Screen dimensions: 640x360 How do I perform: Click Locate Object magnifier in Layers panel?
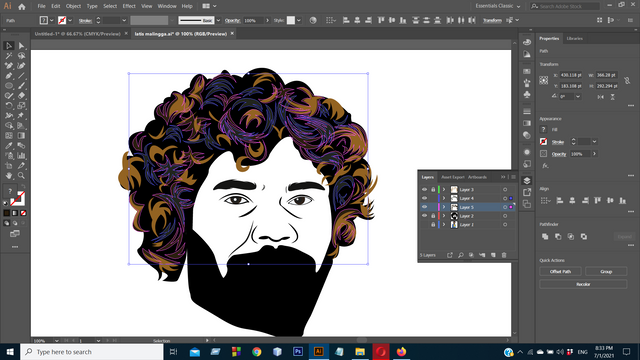point(461,255)
